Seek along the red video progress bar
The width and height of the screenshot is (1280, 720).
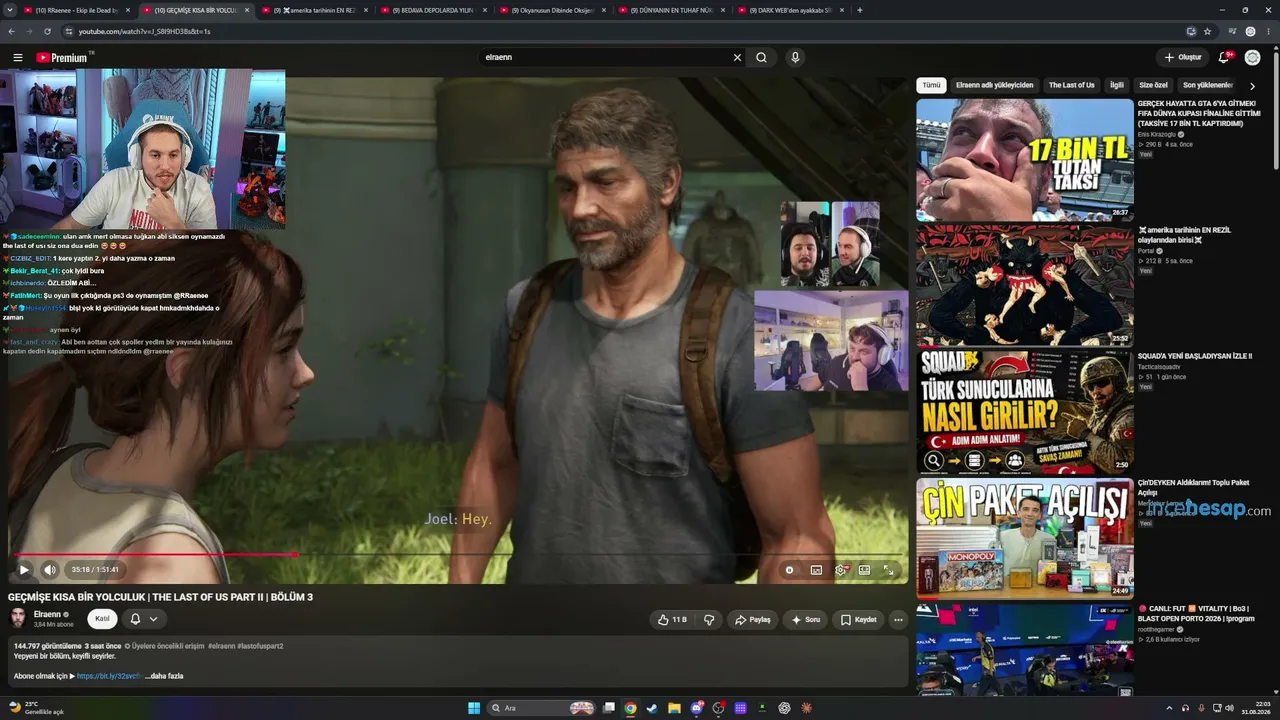pos(459,554)
